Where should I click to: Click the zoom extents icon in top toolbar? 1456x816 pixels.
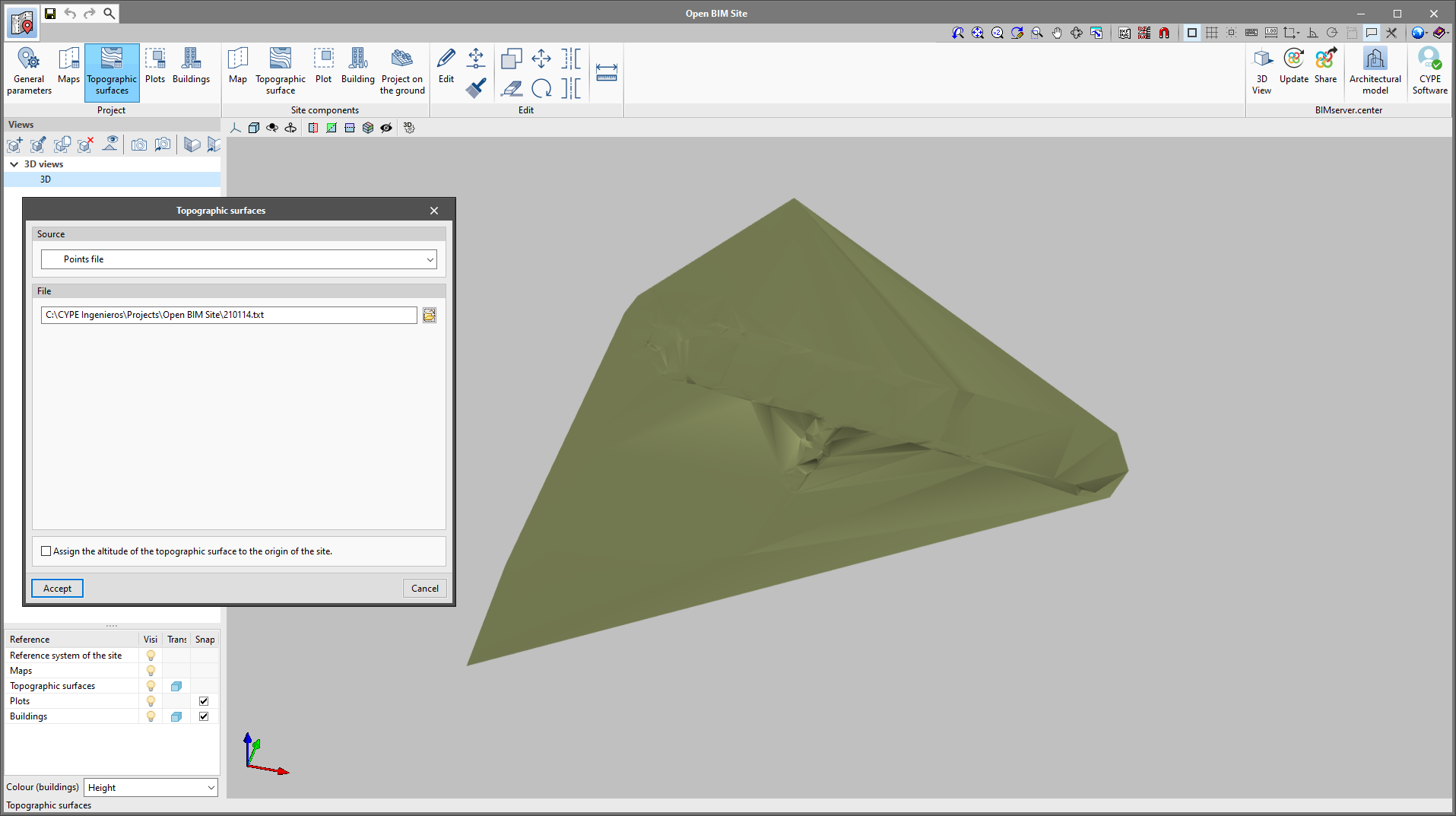[977, 33]
